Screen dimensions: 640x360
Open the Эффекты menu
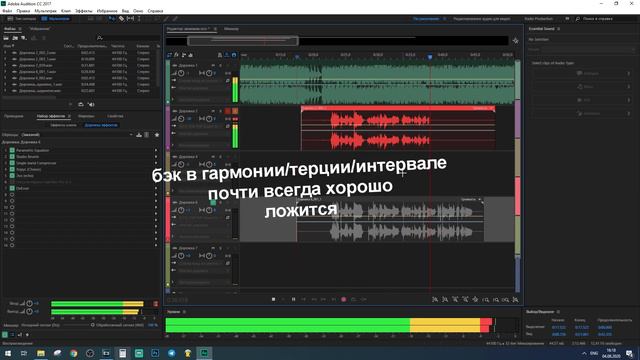(x=84, y=11)
